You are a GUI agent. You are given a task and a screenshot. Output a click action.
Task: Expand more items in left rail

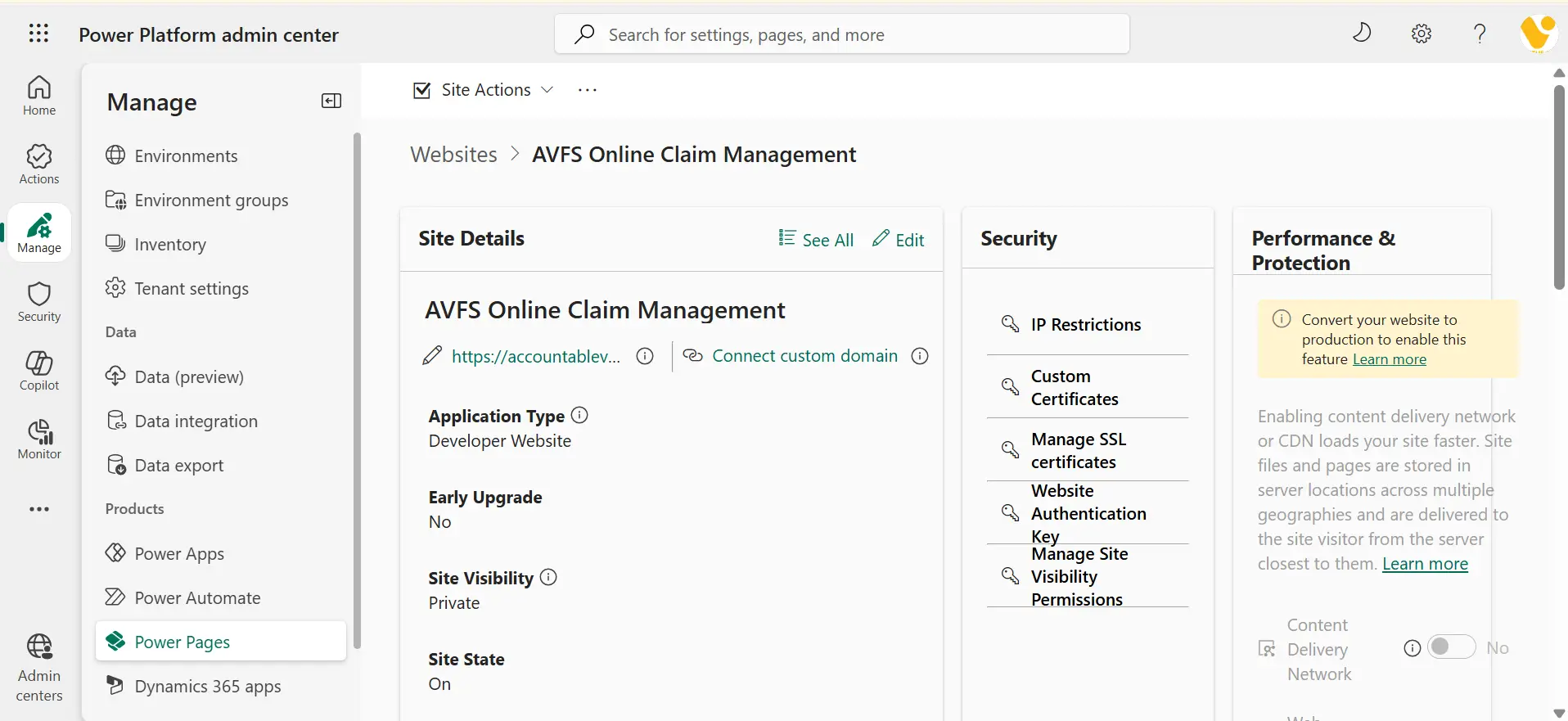click(39, 509)
